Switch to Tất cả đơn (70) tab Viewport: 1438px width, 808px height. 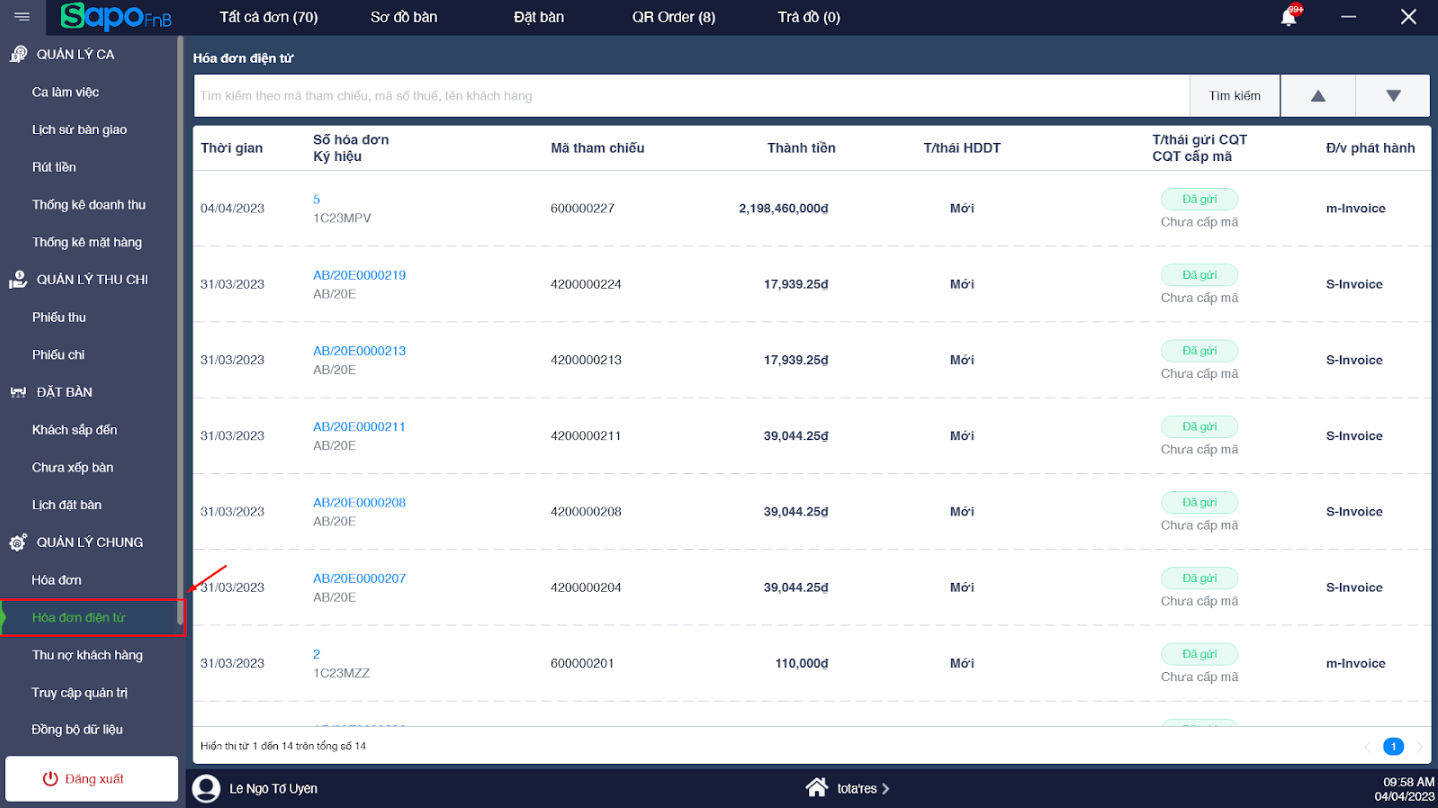(269, 17)
